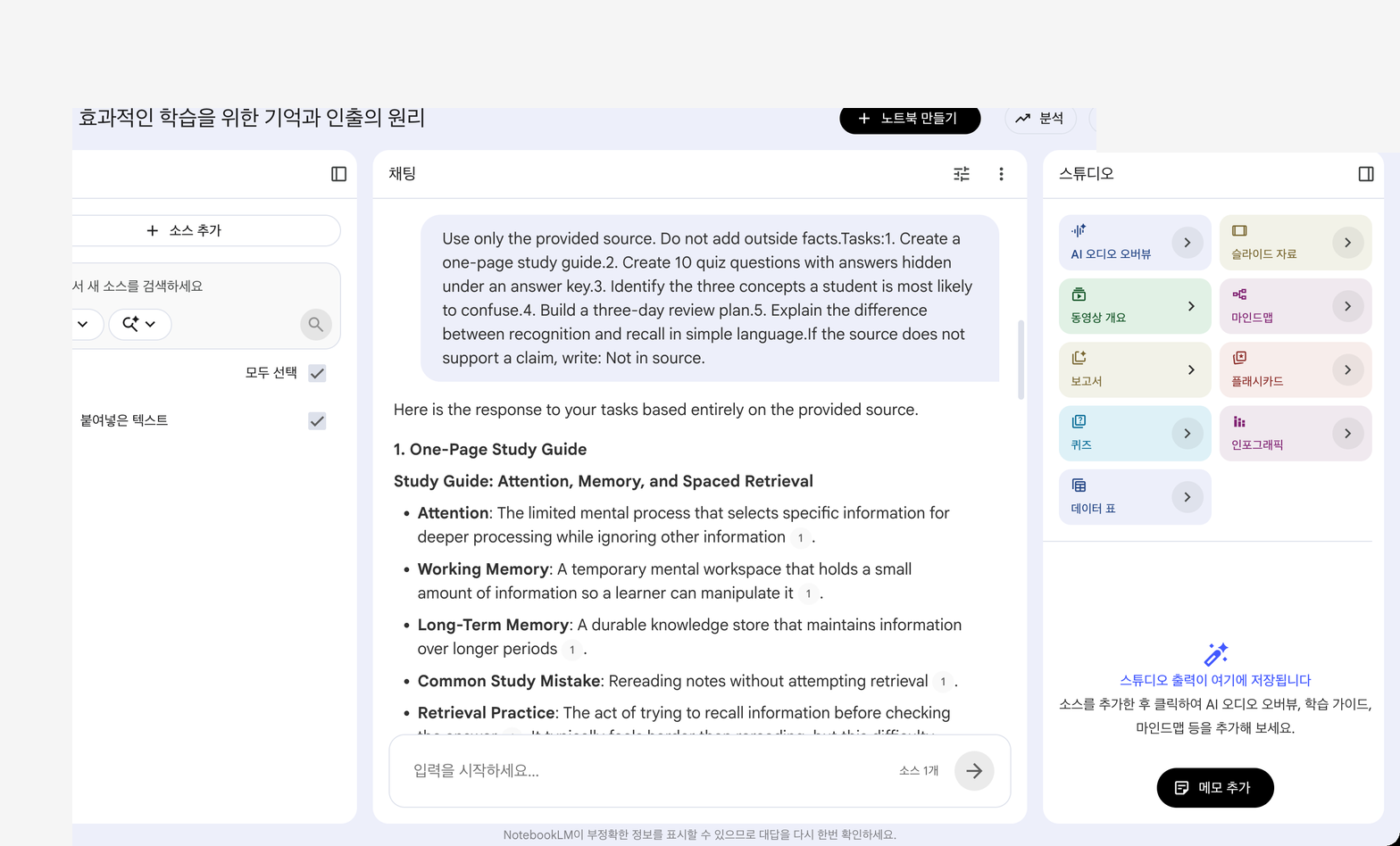Open citation 1 after Long-Term Memory bullet
1400x846 pixels.
[x=571, y=650]
